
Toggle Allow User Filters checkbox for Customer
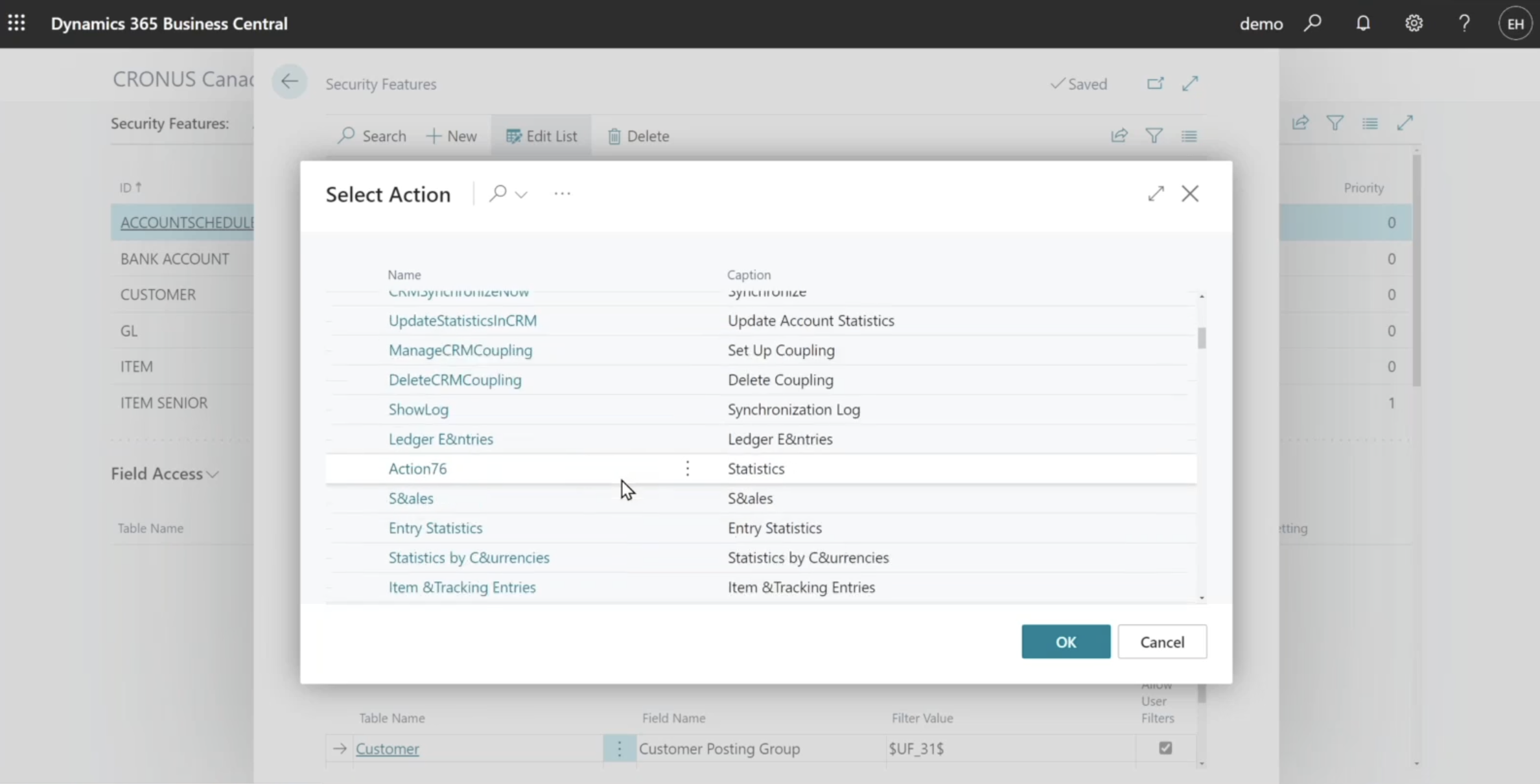click(x=1165, y=748)
